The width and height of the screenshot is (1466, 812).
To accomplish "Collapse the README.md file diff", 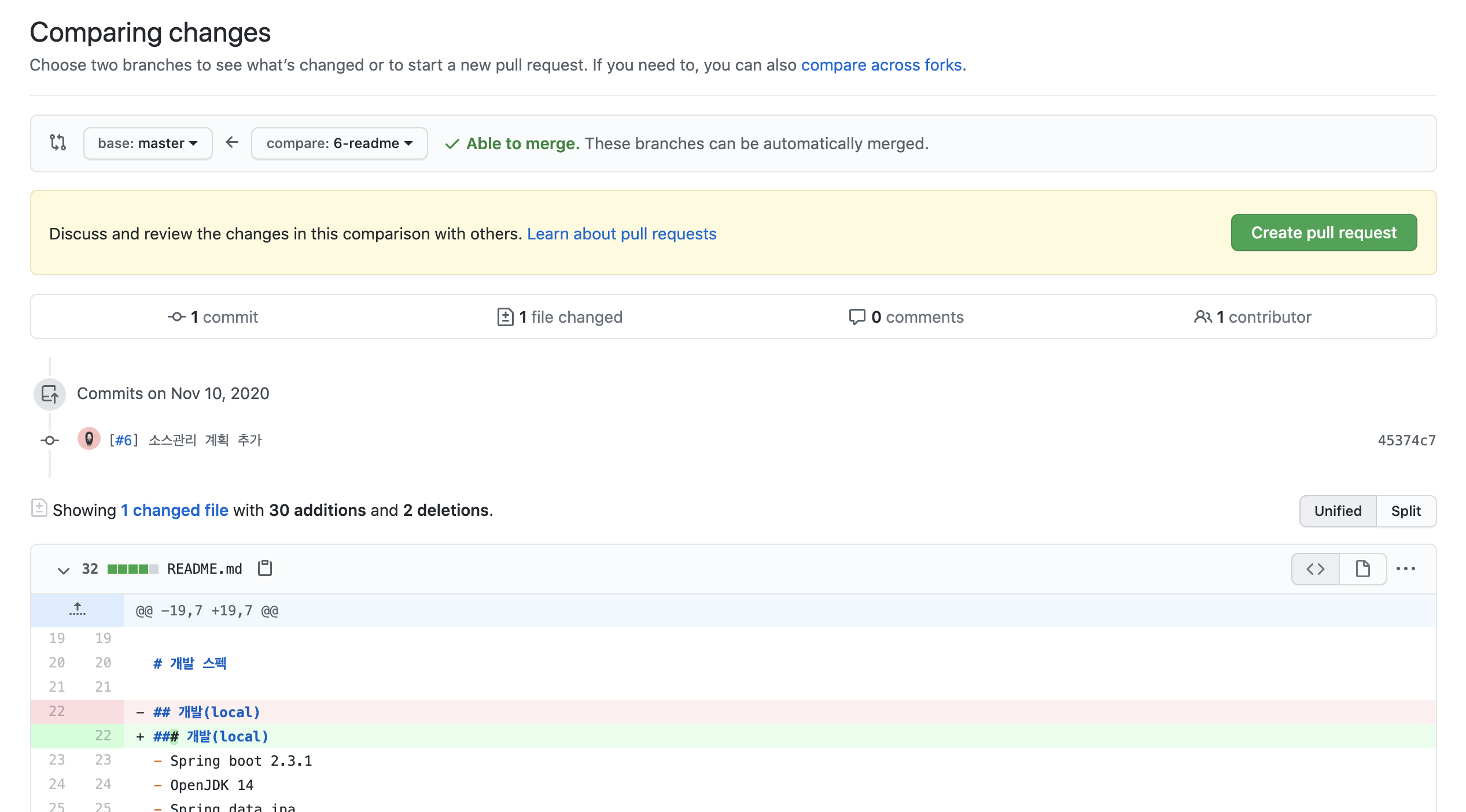I will pyautogui.click(x=64, y=570).
